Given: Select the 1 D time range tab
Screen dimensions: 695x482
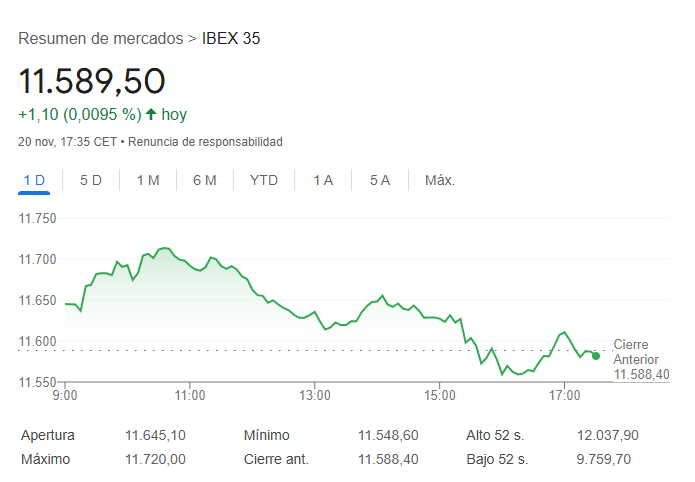Looking at the screenshot, I should click(34, 180).
